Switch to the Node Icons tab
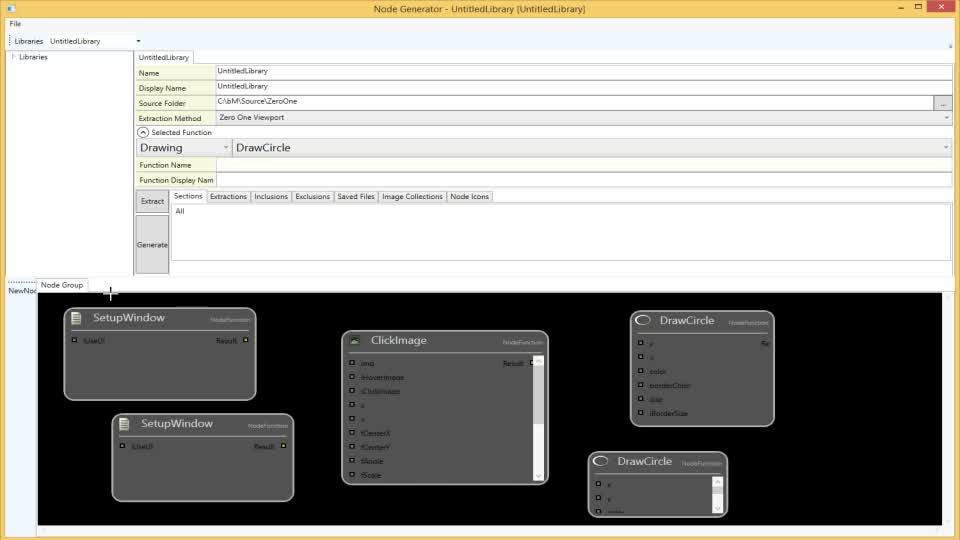This screenshot has width=960, height=540. click(470, 197)
